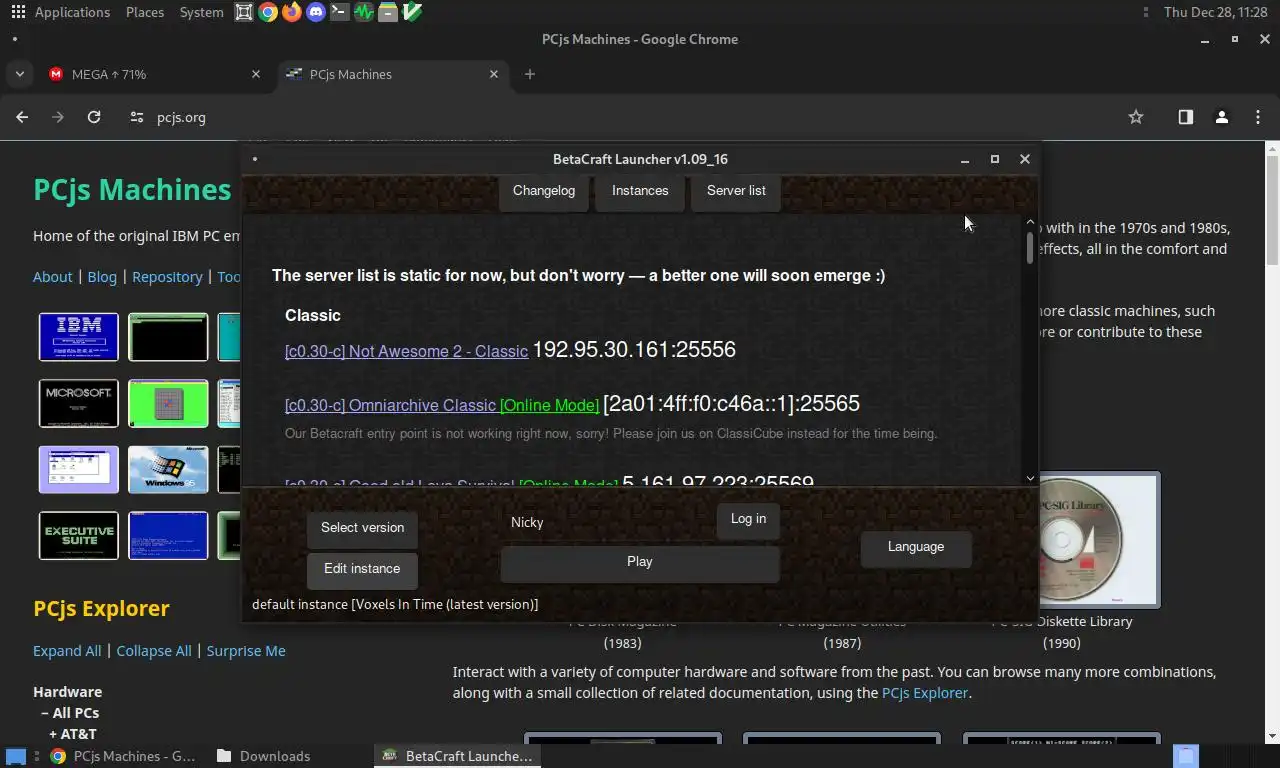Viewport: 1280px width, 768px height.
Task: View site information icon beside pcjs.org
Action: tap(137, 117)
